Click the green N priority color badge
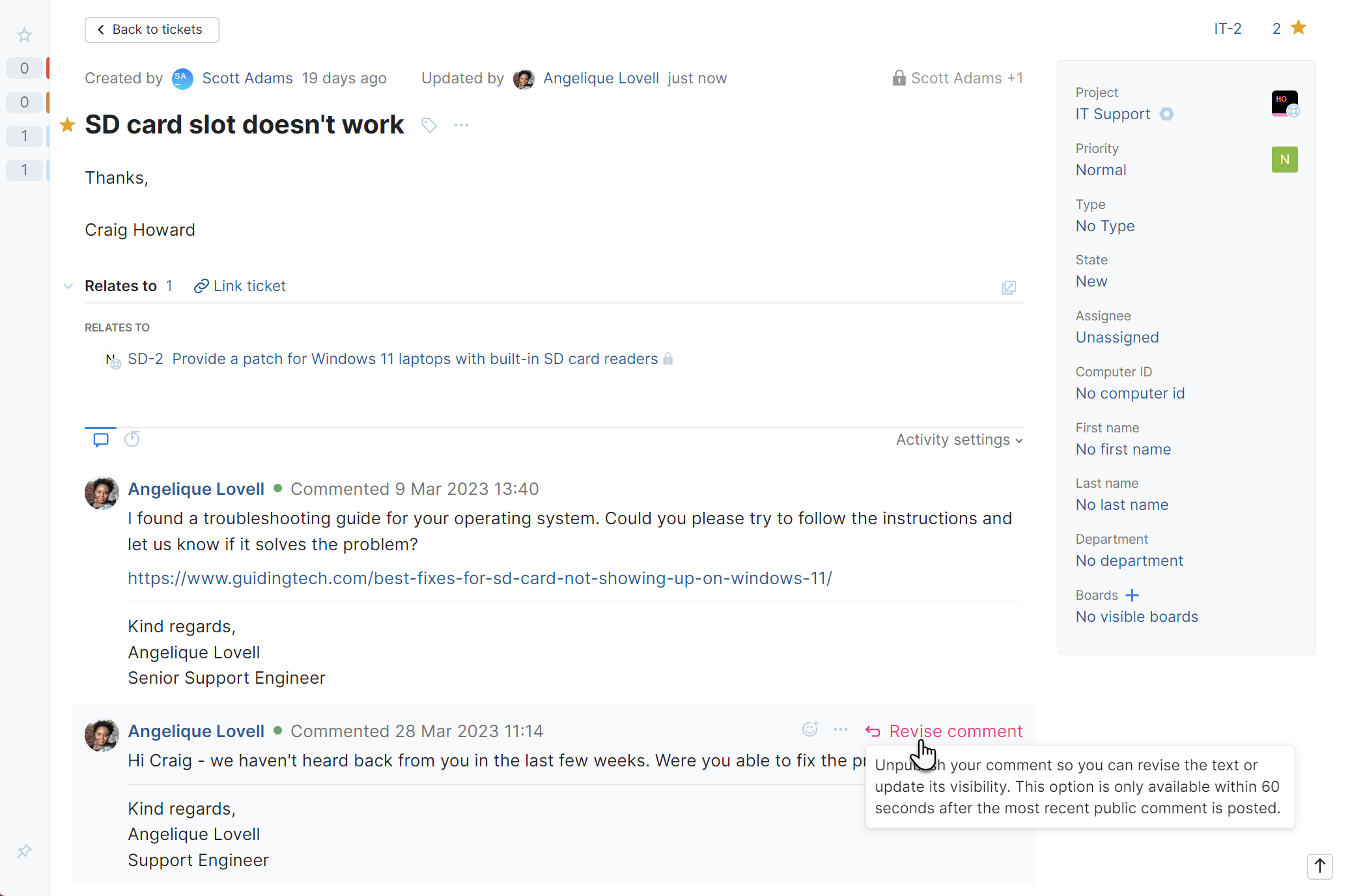The height and width of the screenshot is (896, 1350). coord(1284,160)
